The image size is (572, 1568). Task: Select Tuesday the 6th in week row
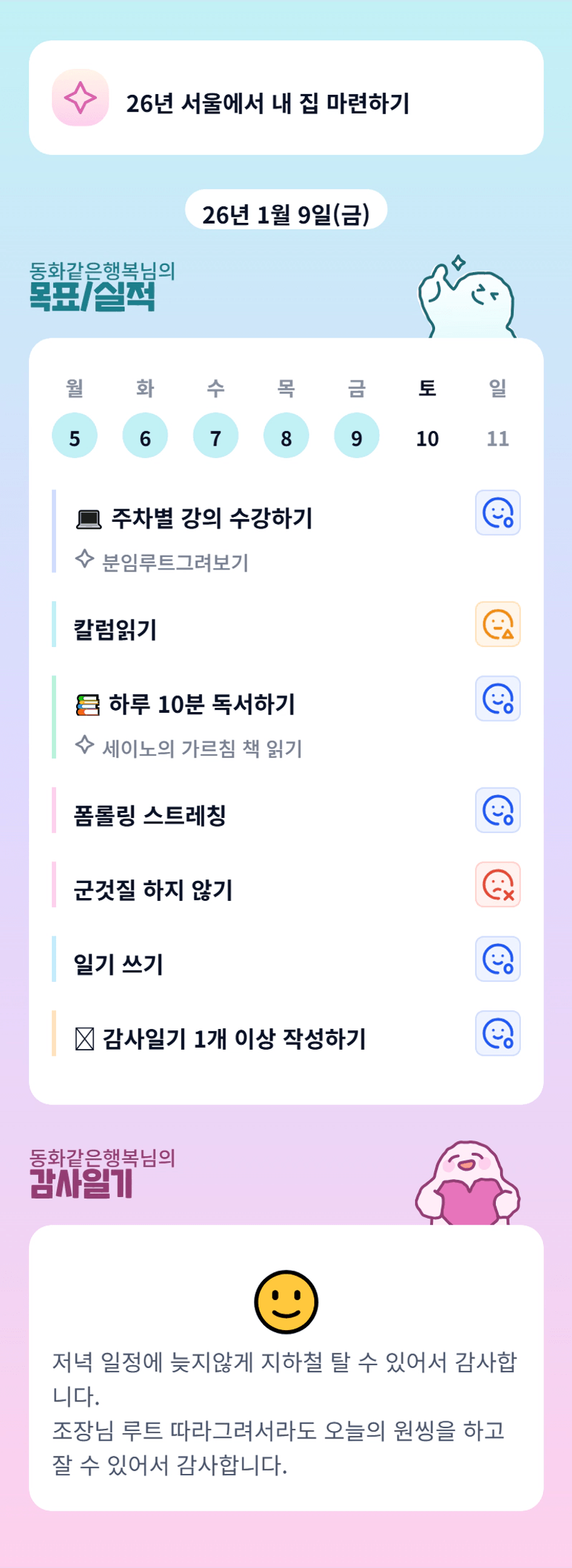click(x=145, y=437)
